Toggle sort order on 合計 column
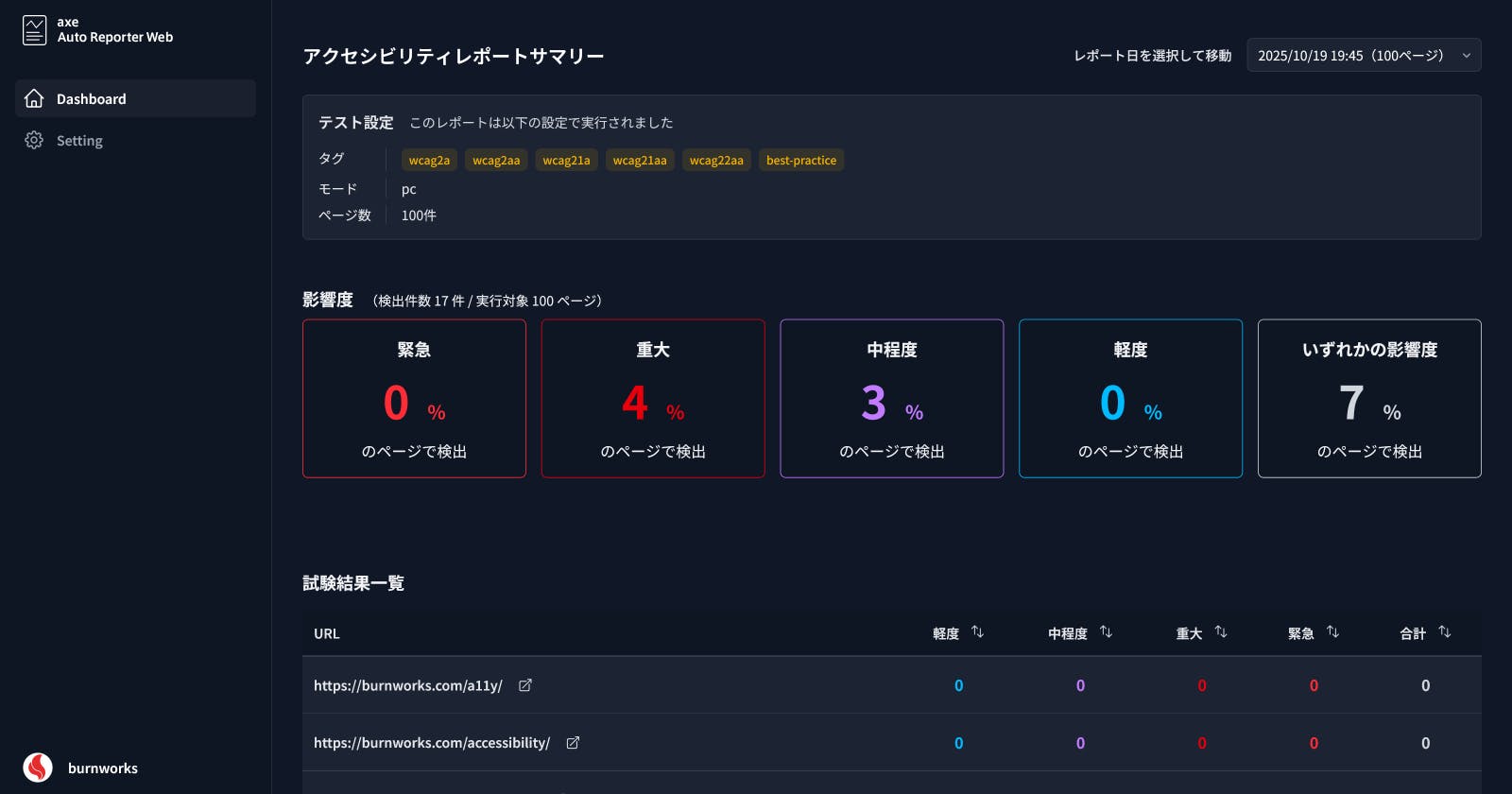This screenshot has width=1512, height=794. pos(1444,632)
